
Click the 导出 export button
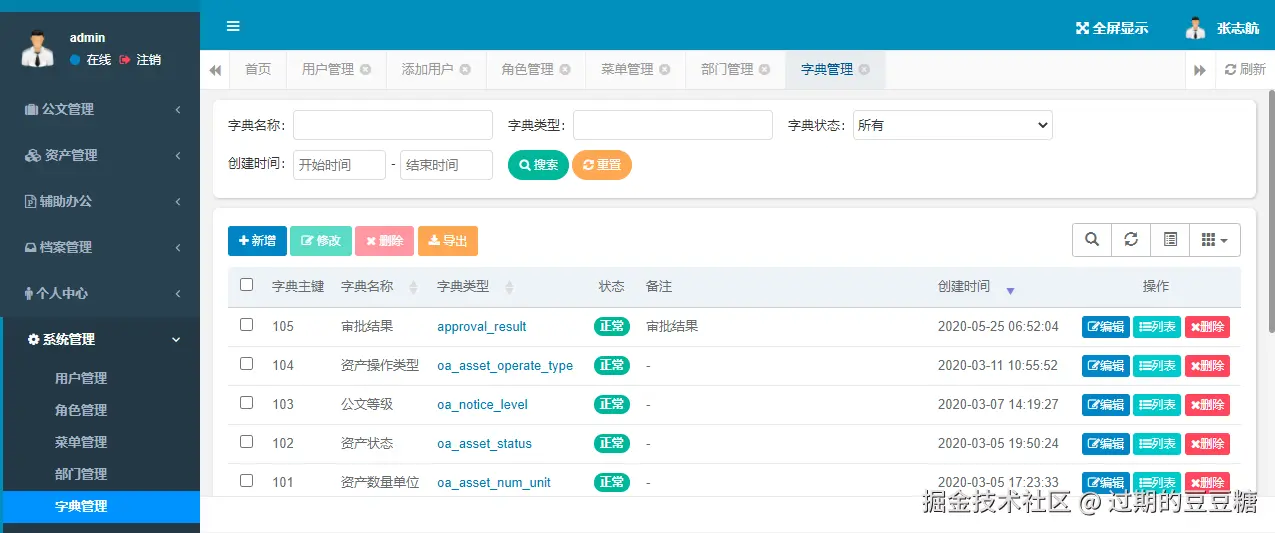pos(448,241)
